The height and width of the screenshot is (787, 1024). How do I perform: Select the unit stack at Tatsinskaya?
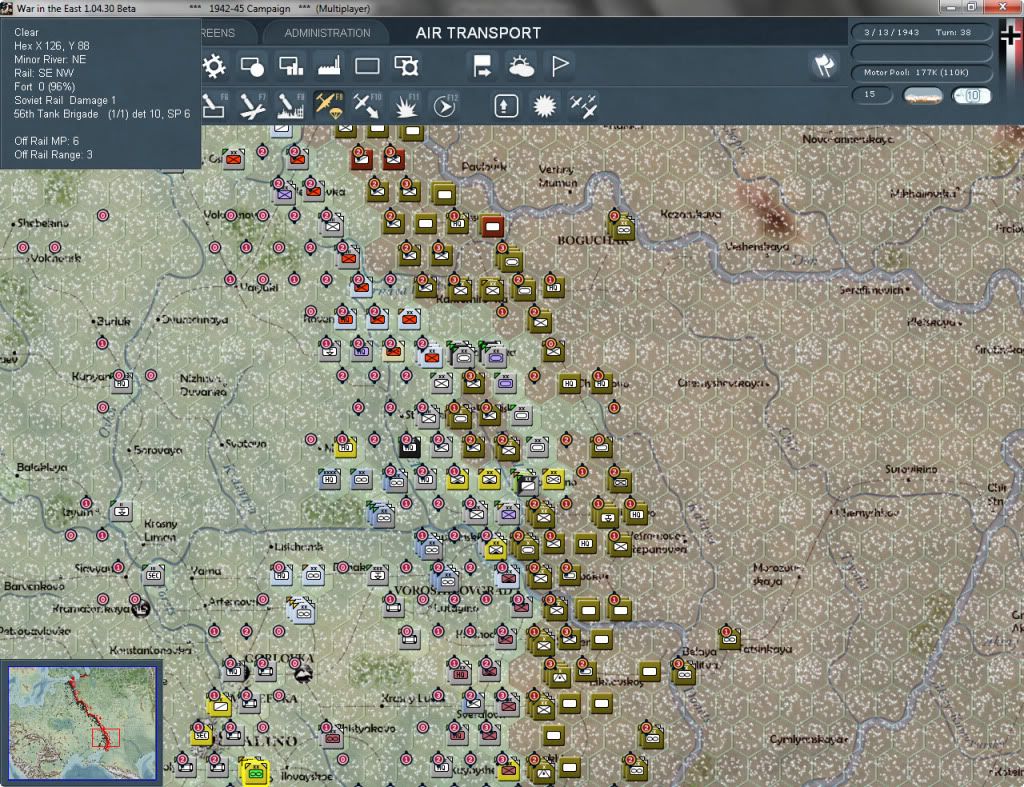click(x=729, y=639)
